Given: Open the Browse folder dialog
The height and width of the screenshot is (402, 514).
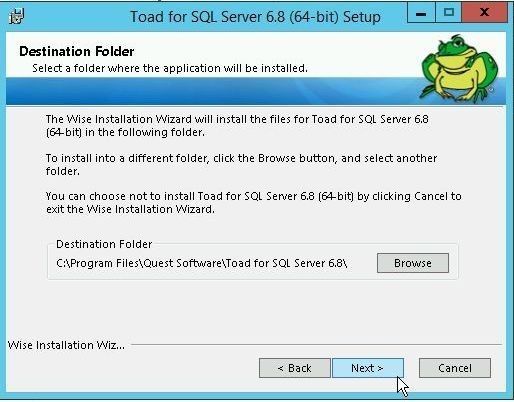Looking at the screenshot, I should [x=413, y=263].
